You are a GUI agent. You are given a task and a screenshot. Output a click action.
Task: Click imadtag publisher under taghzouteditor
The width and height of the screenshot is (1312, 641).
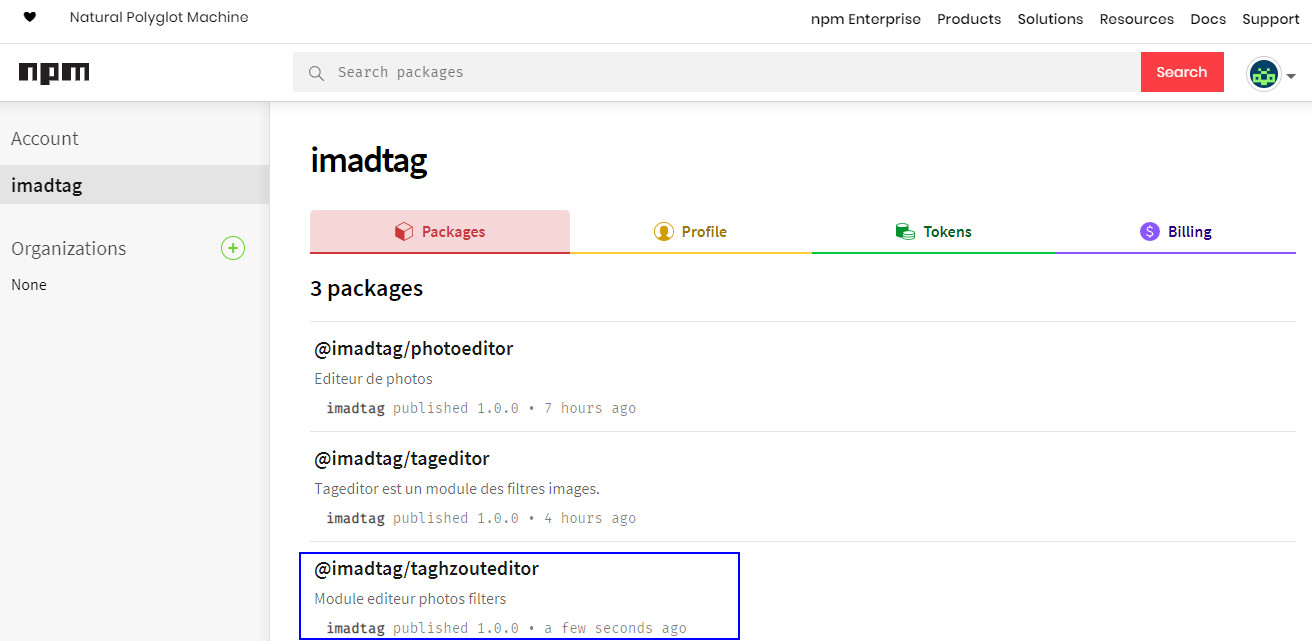(355, 628)
